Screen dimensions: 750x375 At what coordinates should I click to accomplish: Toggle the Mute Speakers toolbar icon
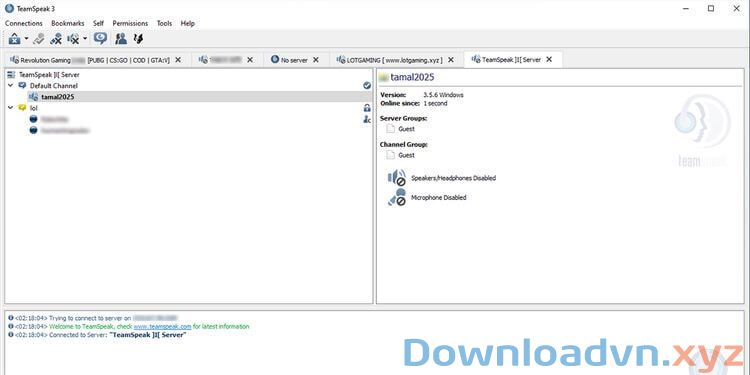coord(73,39)
